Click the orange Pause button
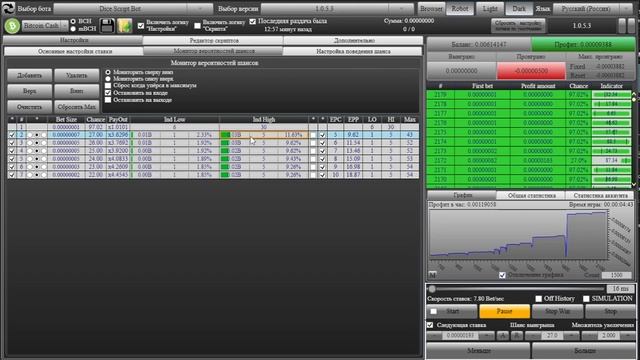Image resolution: width=640 pixels, height=360 pixels. point(504,311)
